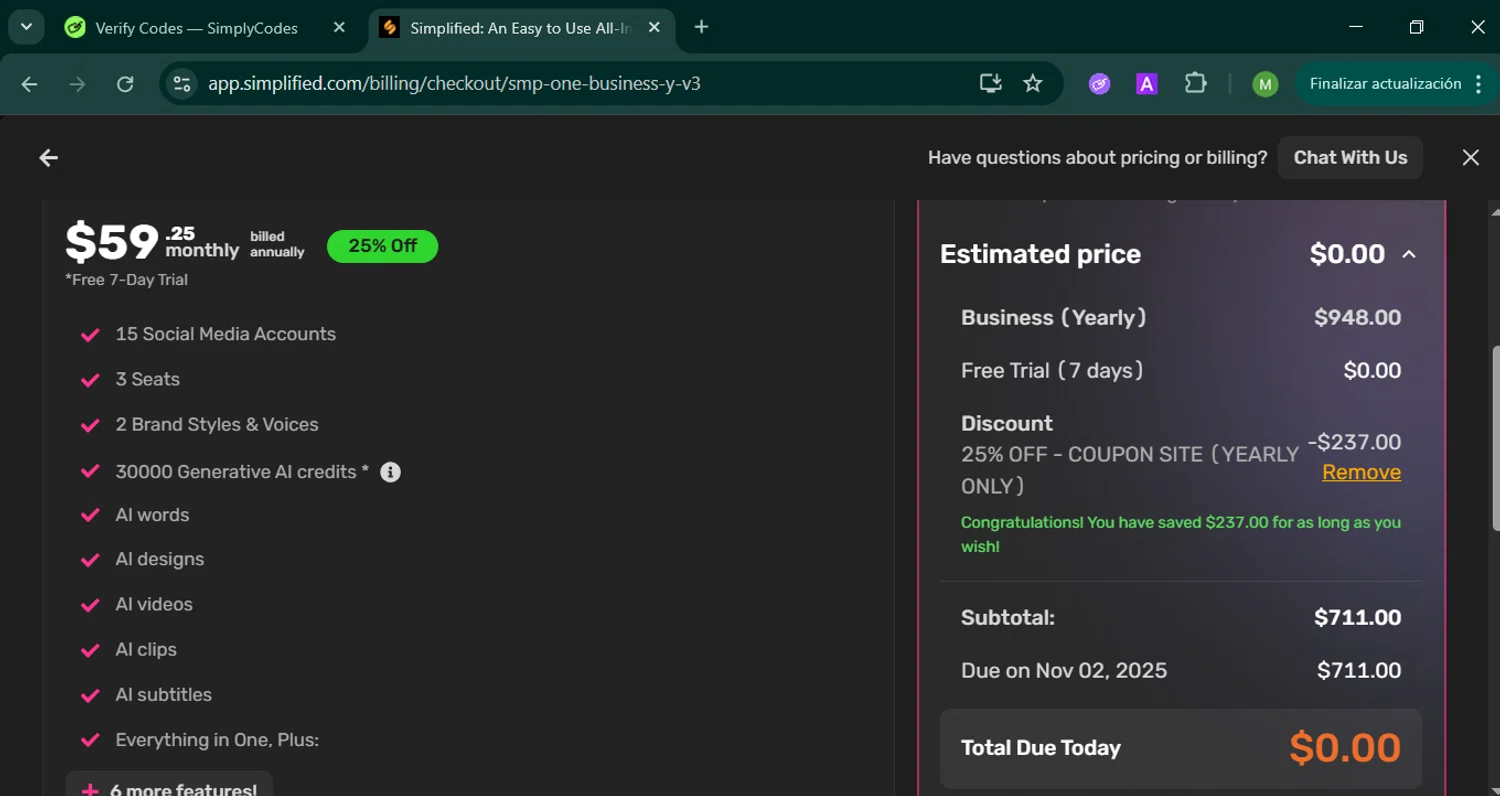Click the Subtotal: label
The height and width of the screenshot is (796, 1500).
[1007, 618]
